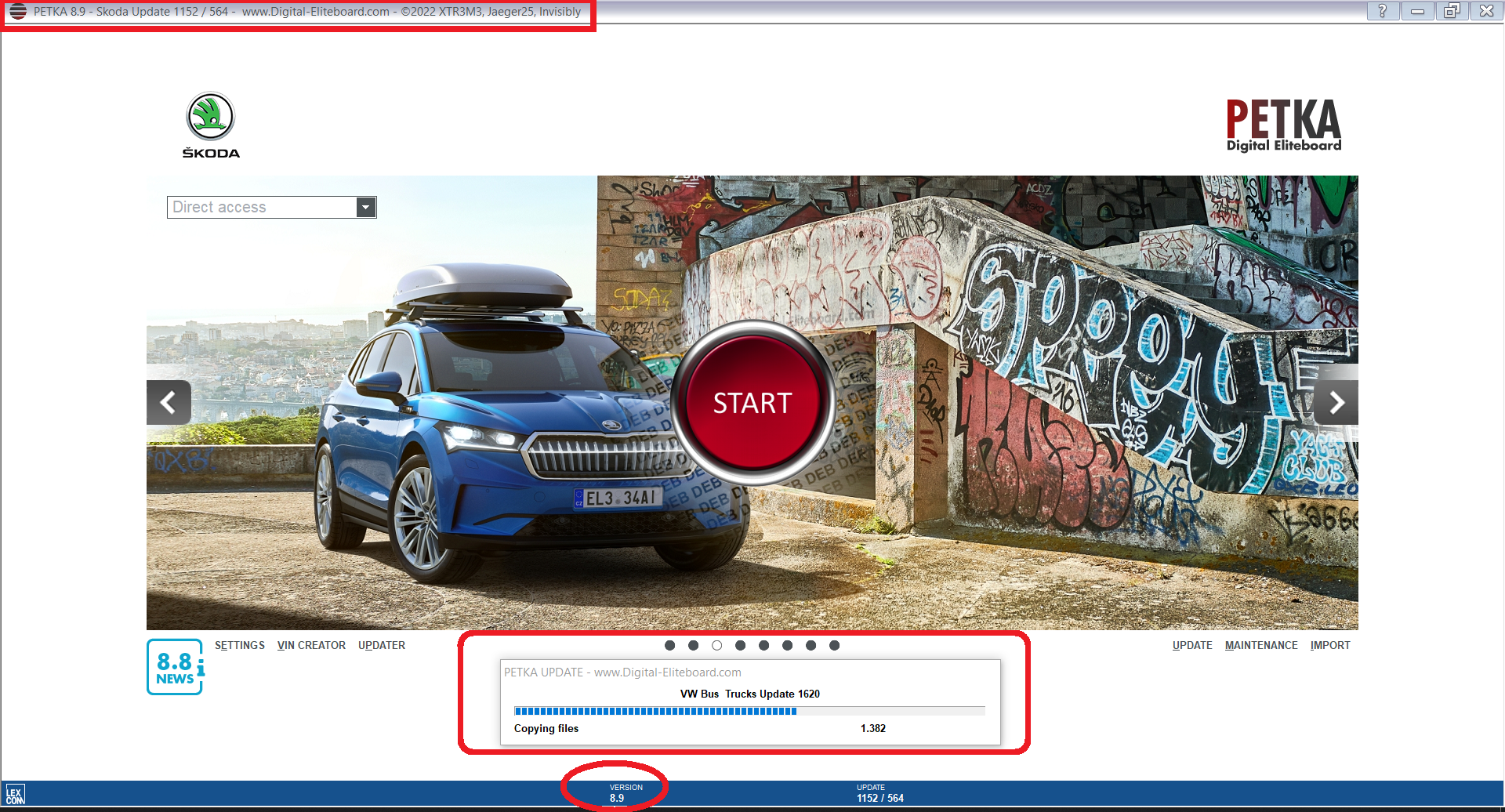This screenshot has height=812, width=1505.
Task: Open UPDATER menu item
Action: click(382, 645)
